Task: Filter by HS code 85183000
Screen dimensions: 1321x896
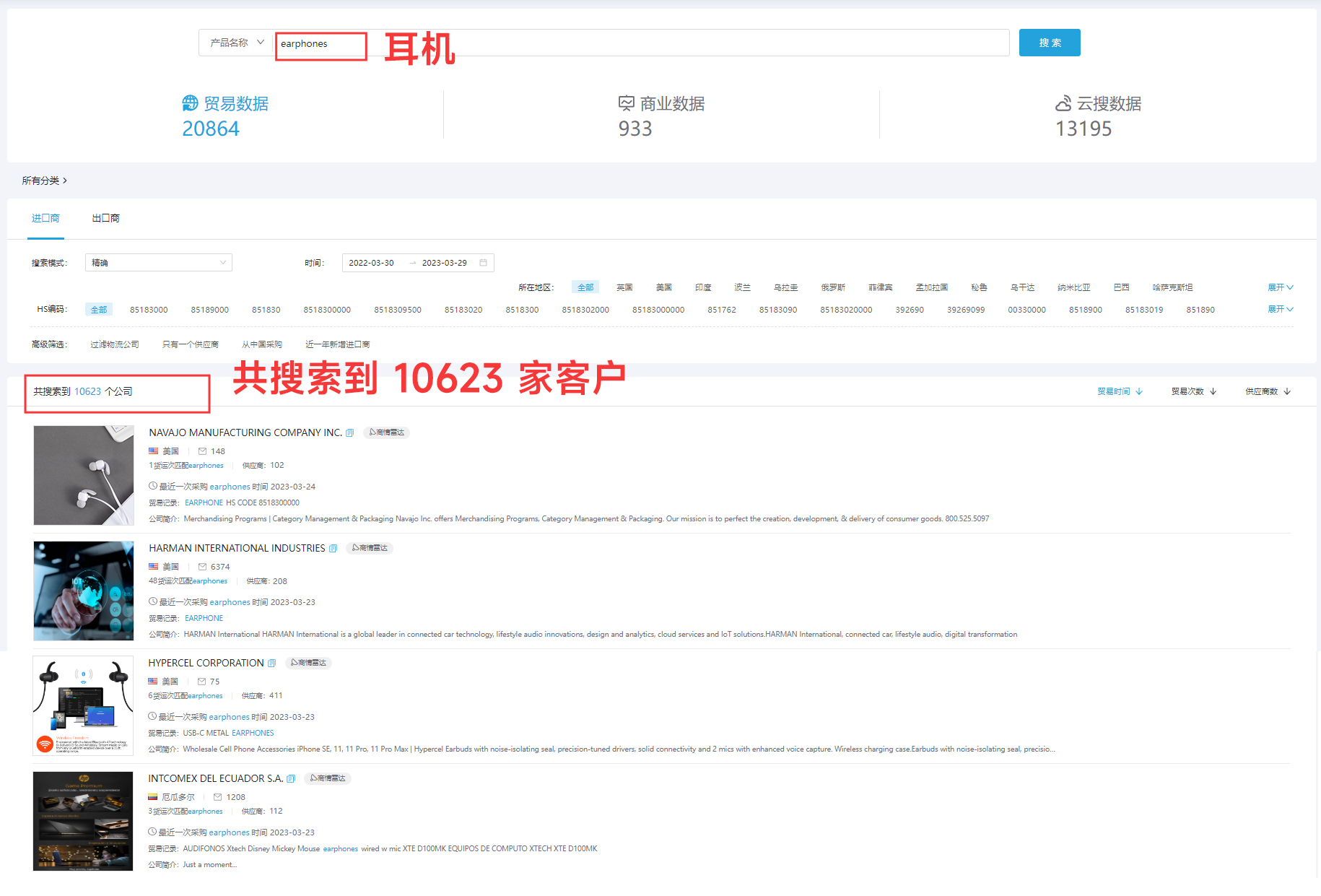Action: coord(149,310)
